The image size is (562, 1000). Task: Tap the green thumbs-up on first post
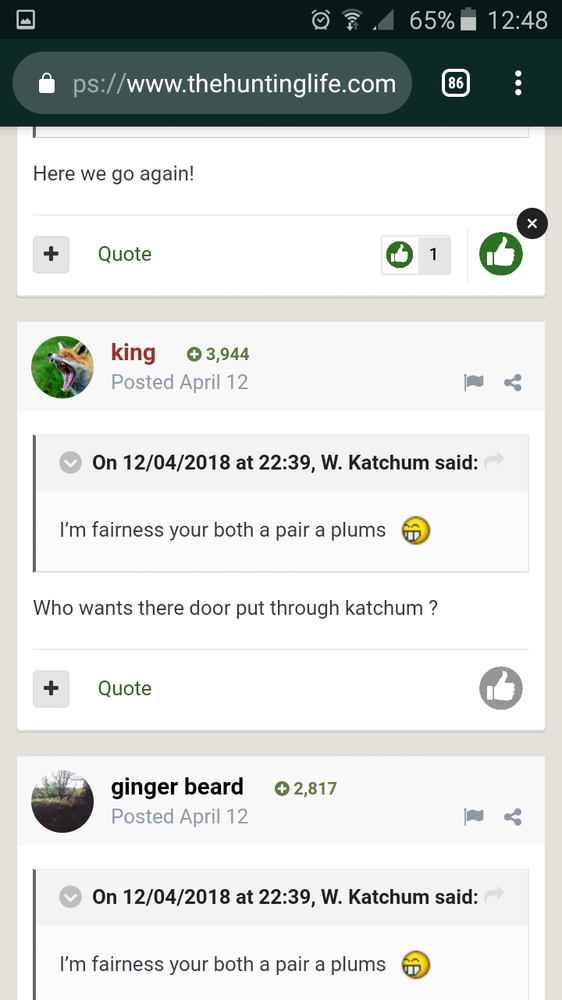(501, 254)
